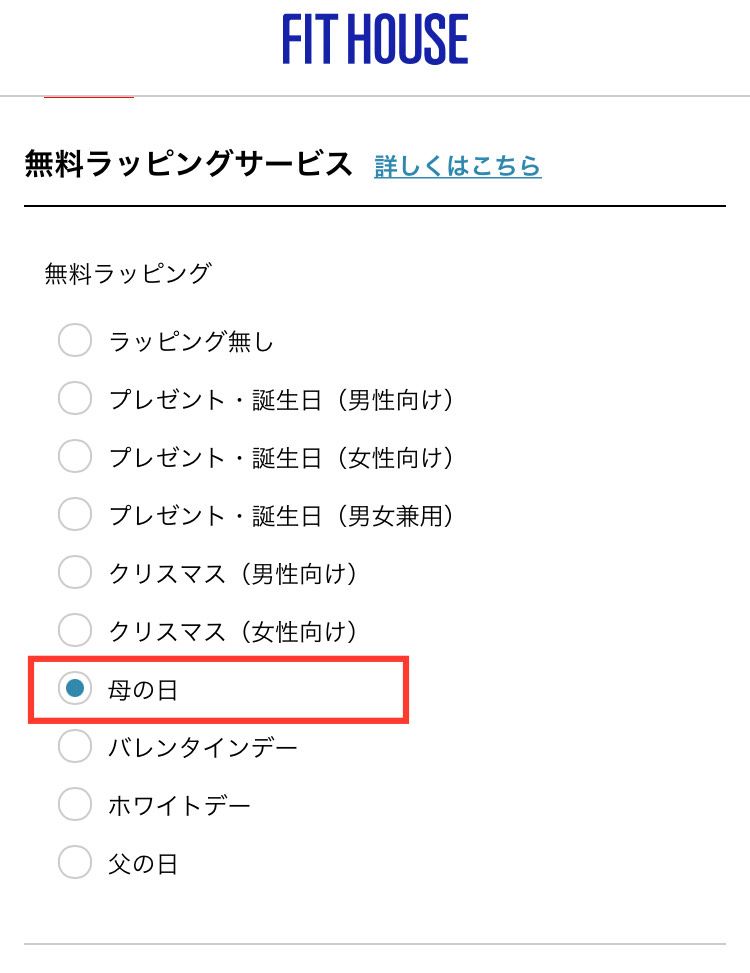
Task: Click the 無料ラッピングサービス heading text
Action: (189, 164)
